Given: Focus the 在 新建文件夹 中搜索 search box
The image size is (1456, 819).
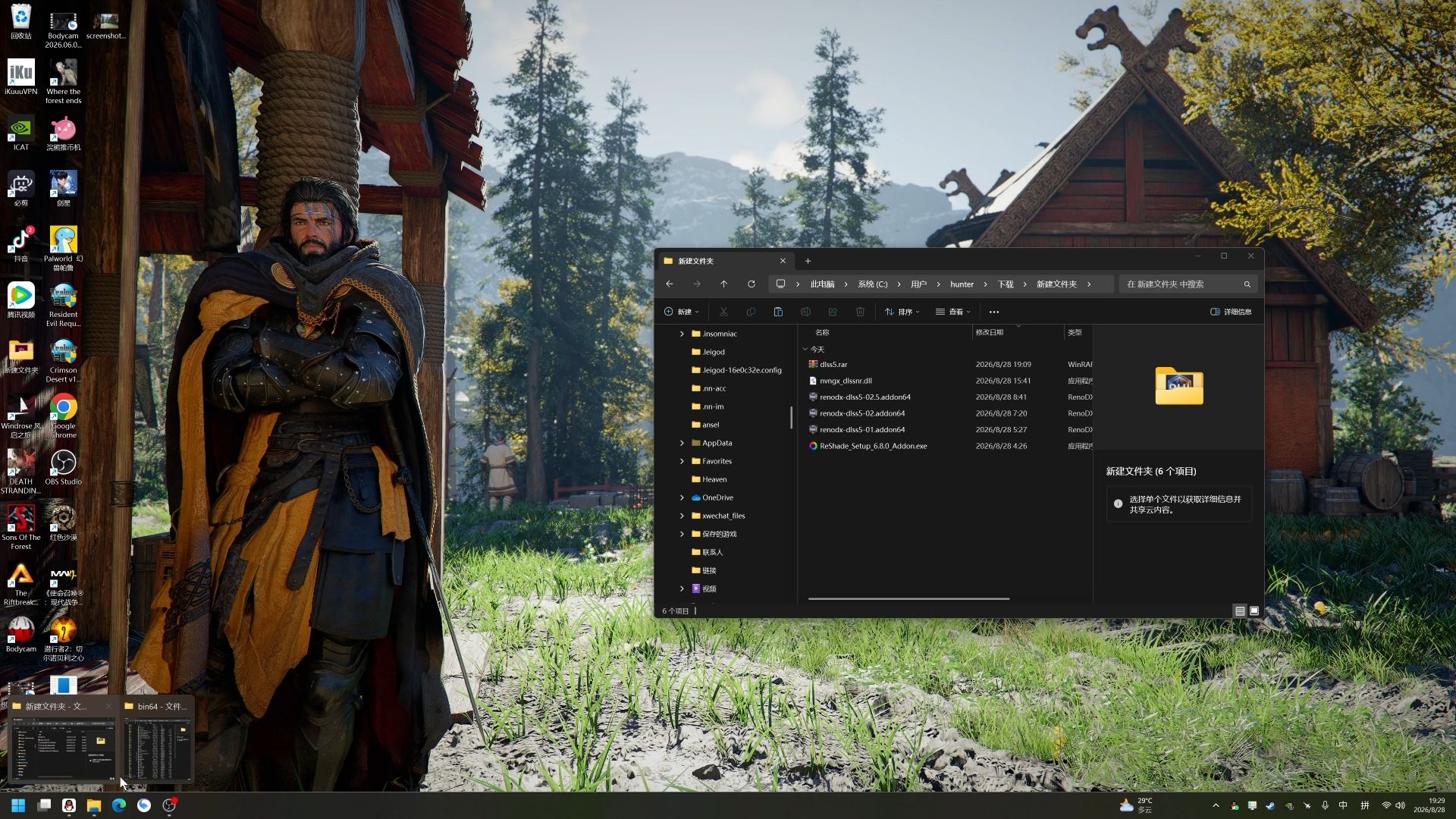Looking at the screenshot, I should (x=1188, y=284).
